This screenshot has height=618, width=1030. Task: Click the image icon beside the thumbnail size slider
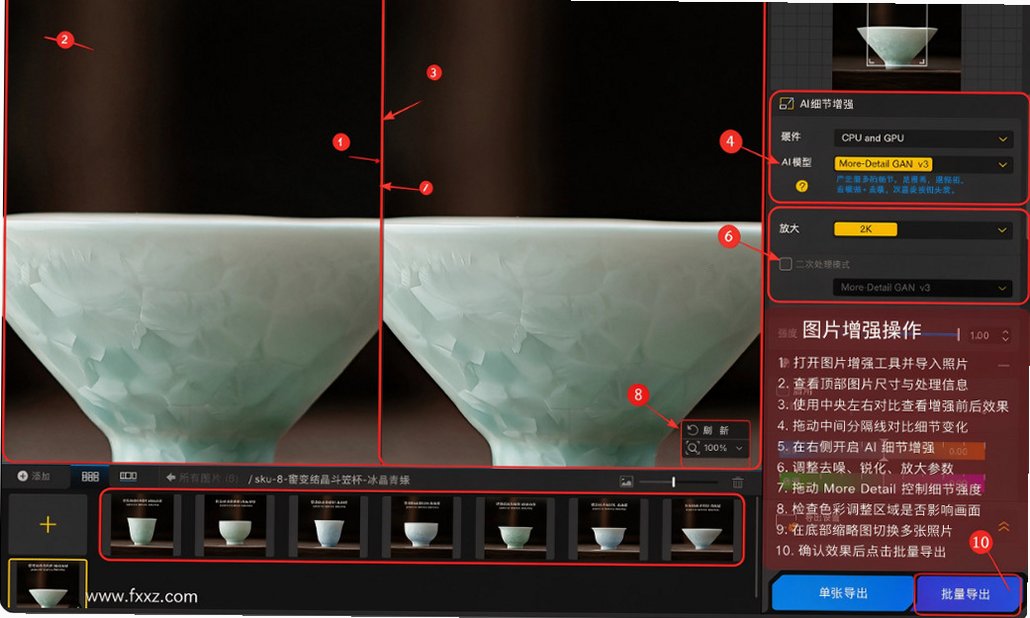point(626,482)
